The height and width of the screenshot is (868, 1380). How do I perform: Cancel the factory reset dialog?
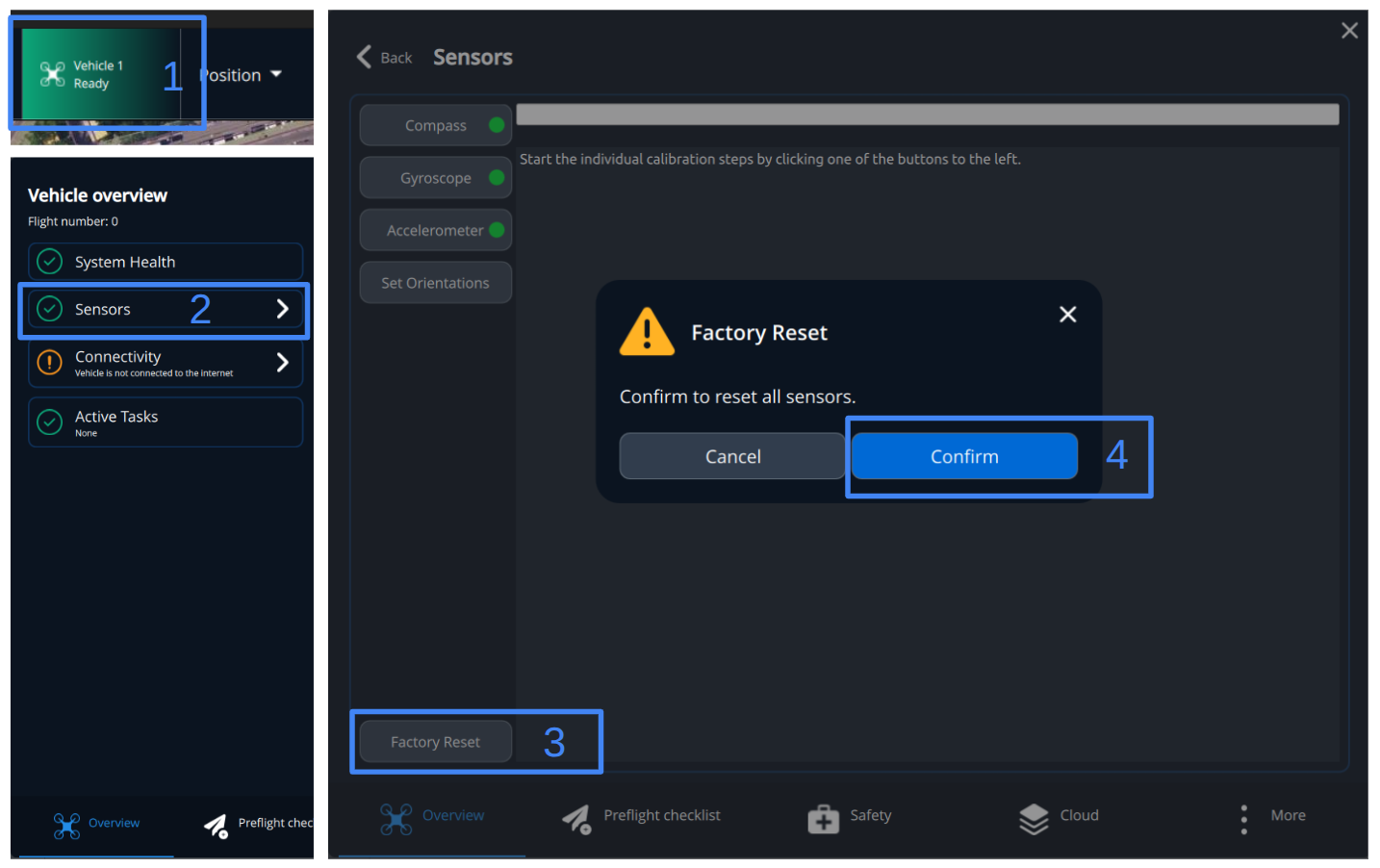pyautogui.click(x=732, y=456)
